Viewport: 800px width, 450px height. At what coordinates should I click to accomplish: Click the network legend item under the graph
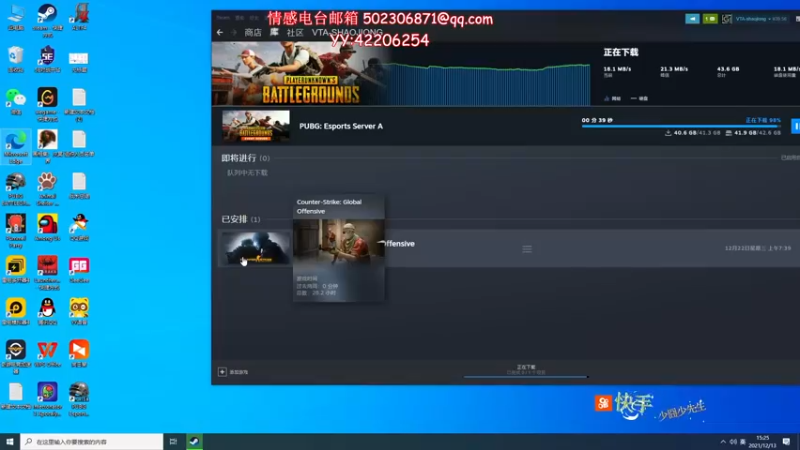click(612, 98)
